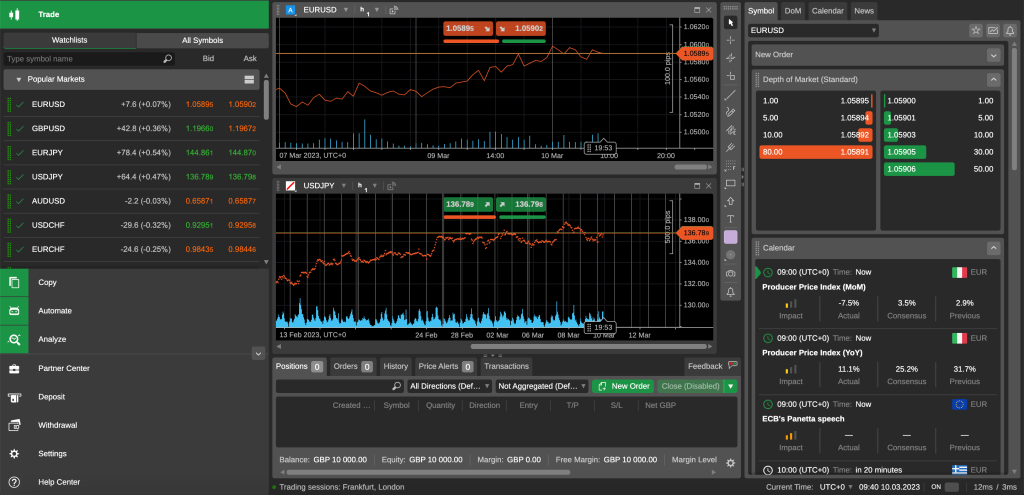Open the All Directions filter dropdown
Screen dimensions: 1024x495
point(446,386)
